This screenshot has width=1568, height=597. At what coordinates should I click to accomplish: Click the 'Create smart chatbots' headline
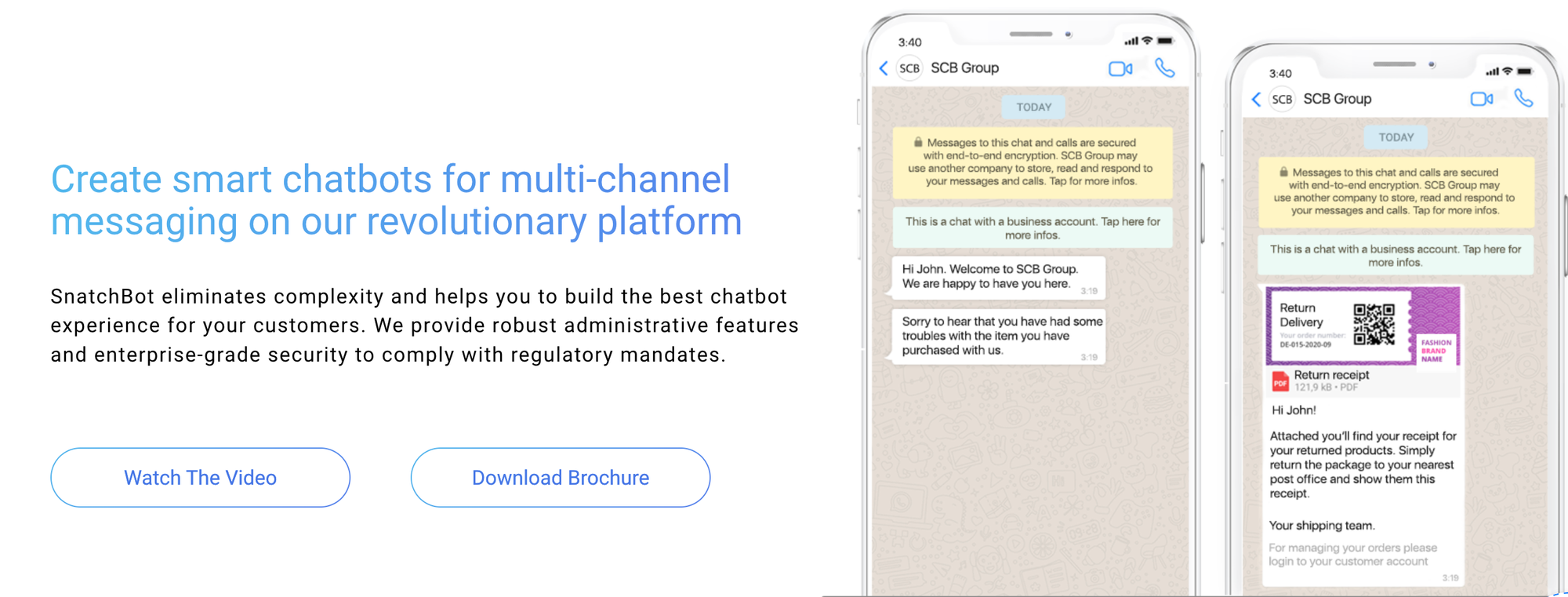[x=396, y=200]
